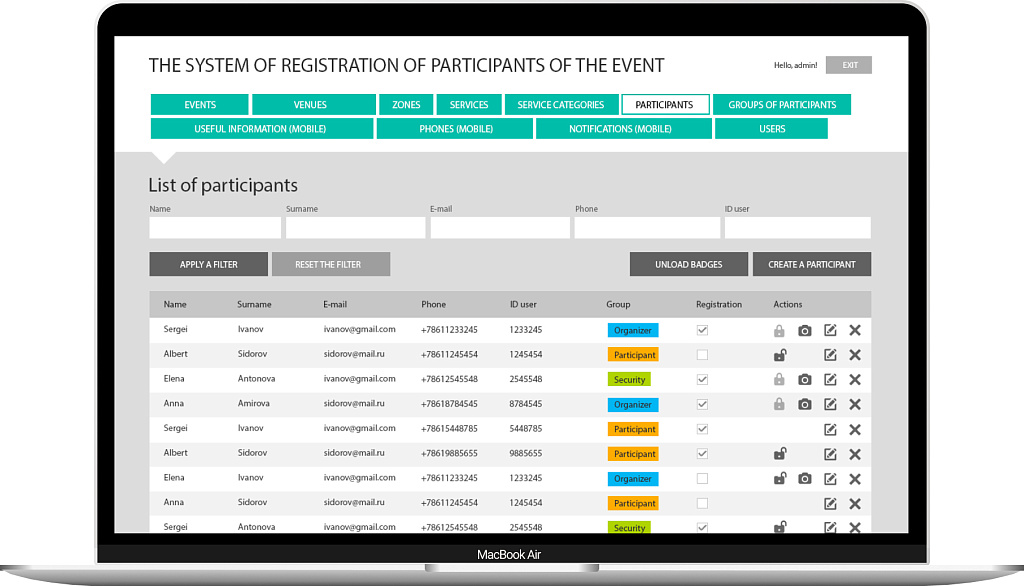Click the lock icon for Anna Amirova

click(x=779, y=404)
